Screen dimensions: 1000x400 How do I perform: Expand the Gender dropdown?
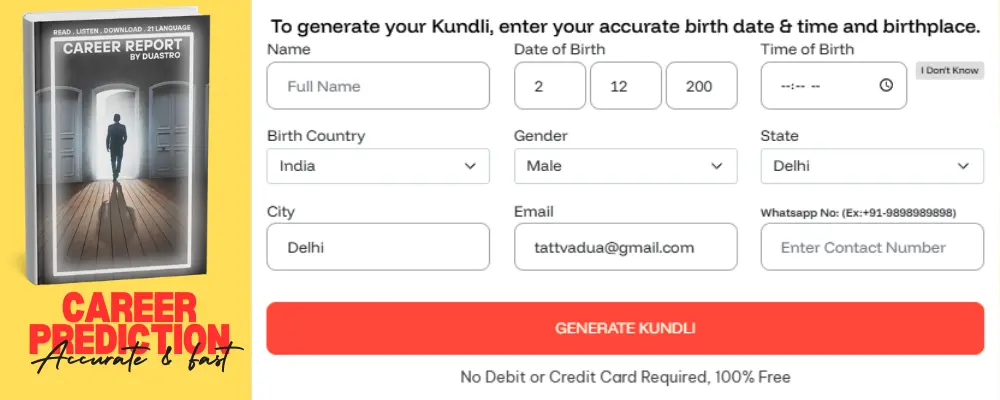tap(625, 166)
